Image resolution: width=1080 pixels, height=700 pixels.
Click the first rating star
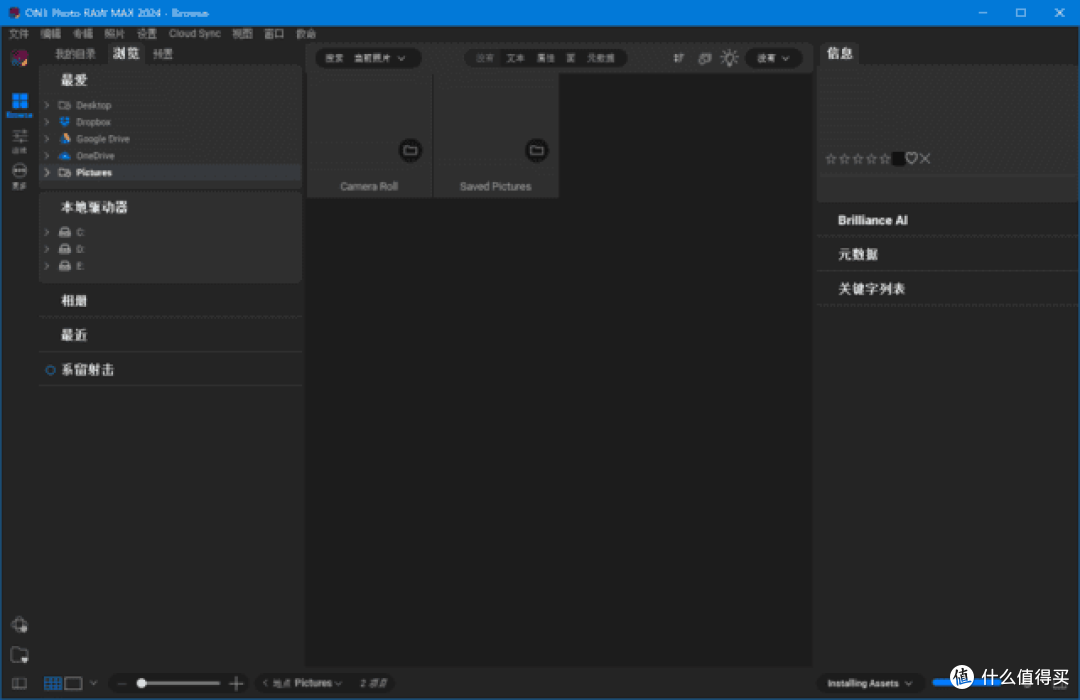coord(831,159)
